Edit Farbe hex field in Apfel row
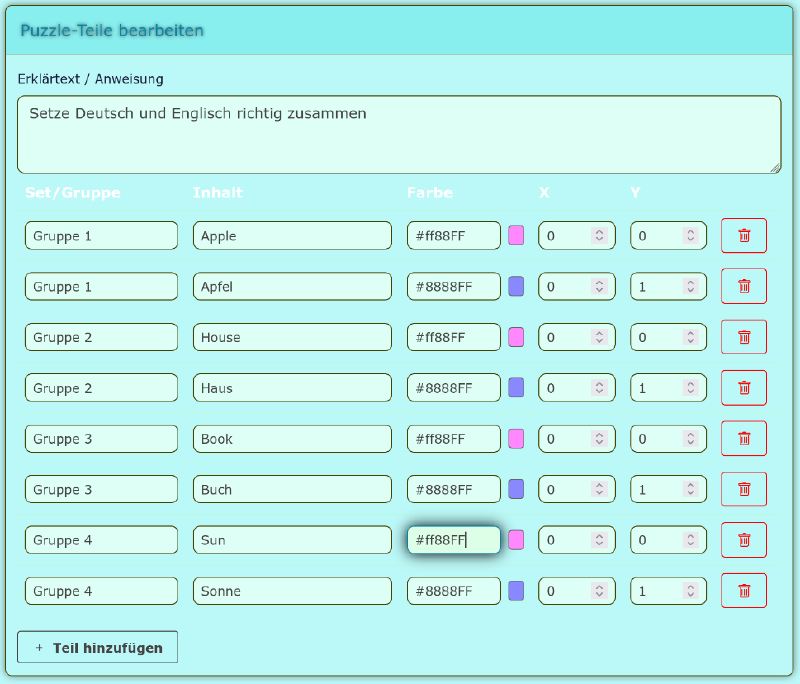The image size is (800, 684). (x=454, y=286)
